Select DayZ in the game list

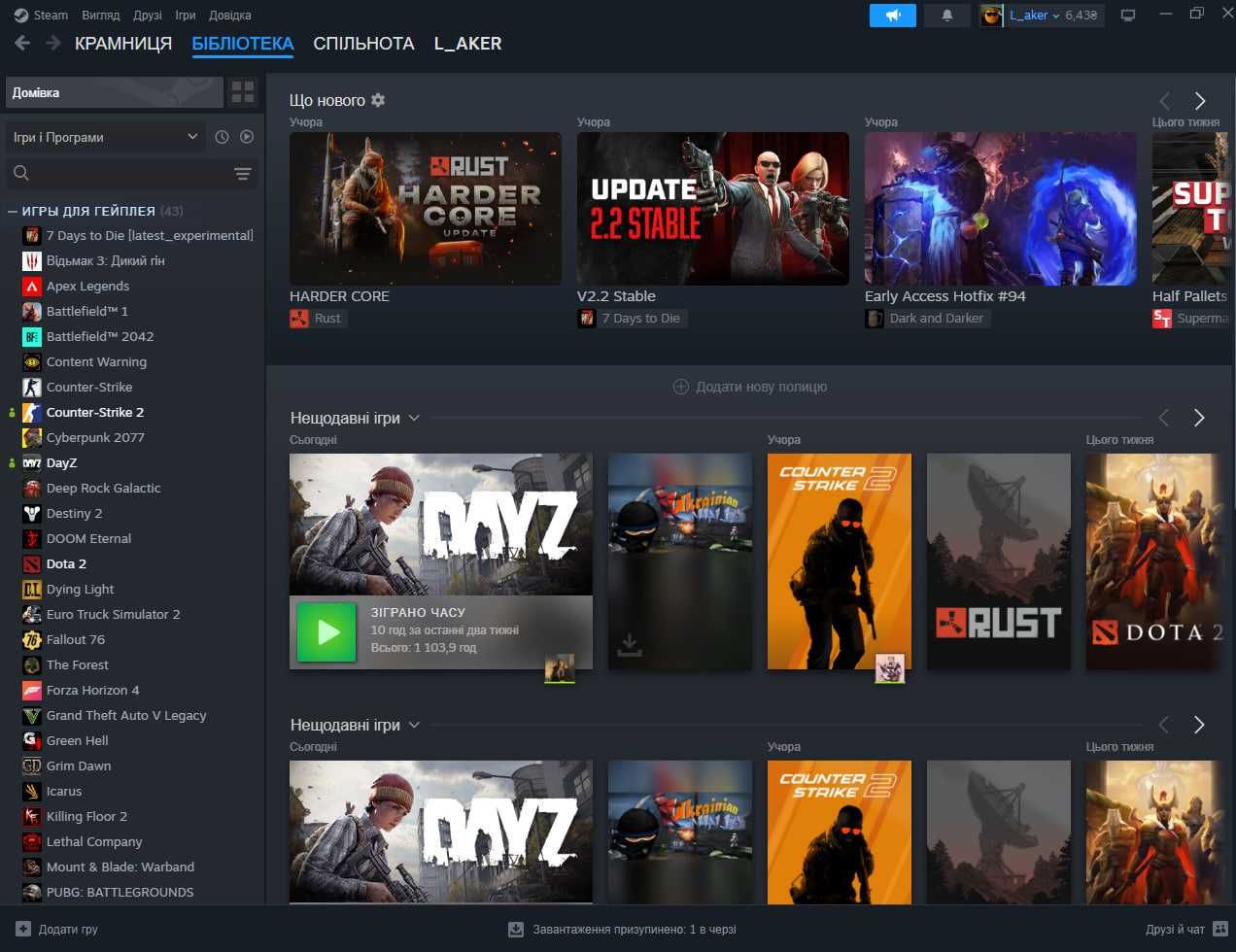click(61, 462)
